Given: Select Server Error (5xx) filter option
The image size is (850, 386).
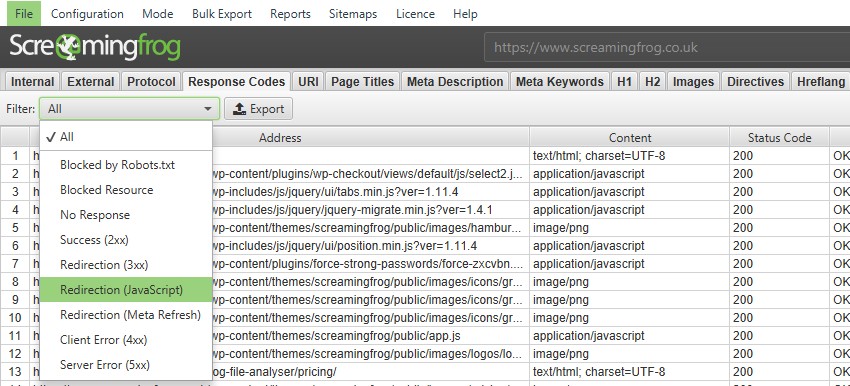Looking at the screenshot, I should 126,364.
